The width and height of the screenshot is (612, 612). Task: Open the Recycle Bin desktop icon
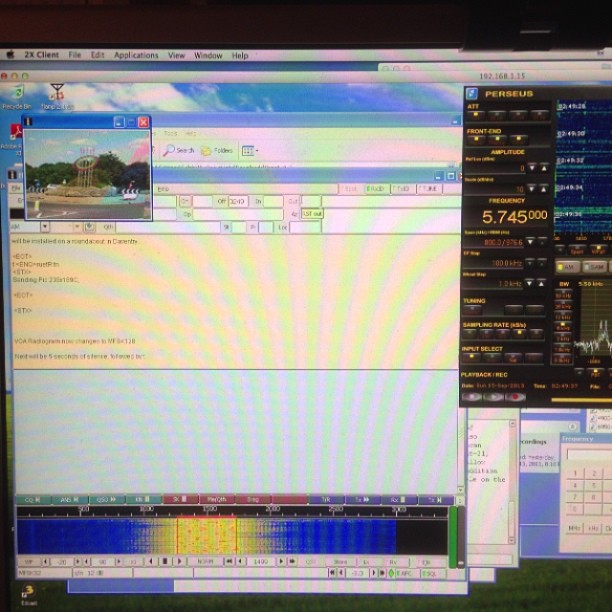pyautogui.click(x=16, y=94)
